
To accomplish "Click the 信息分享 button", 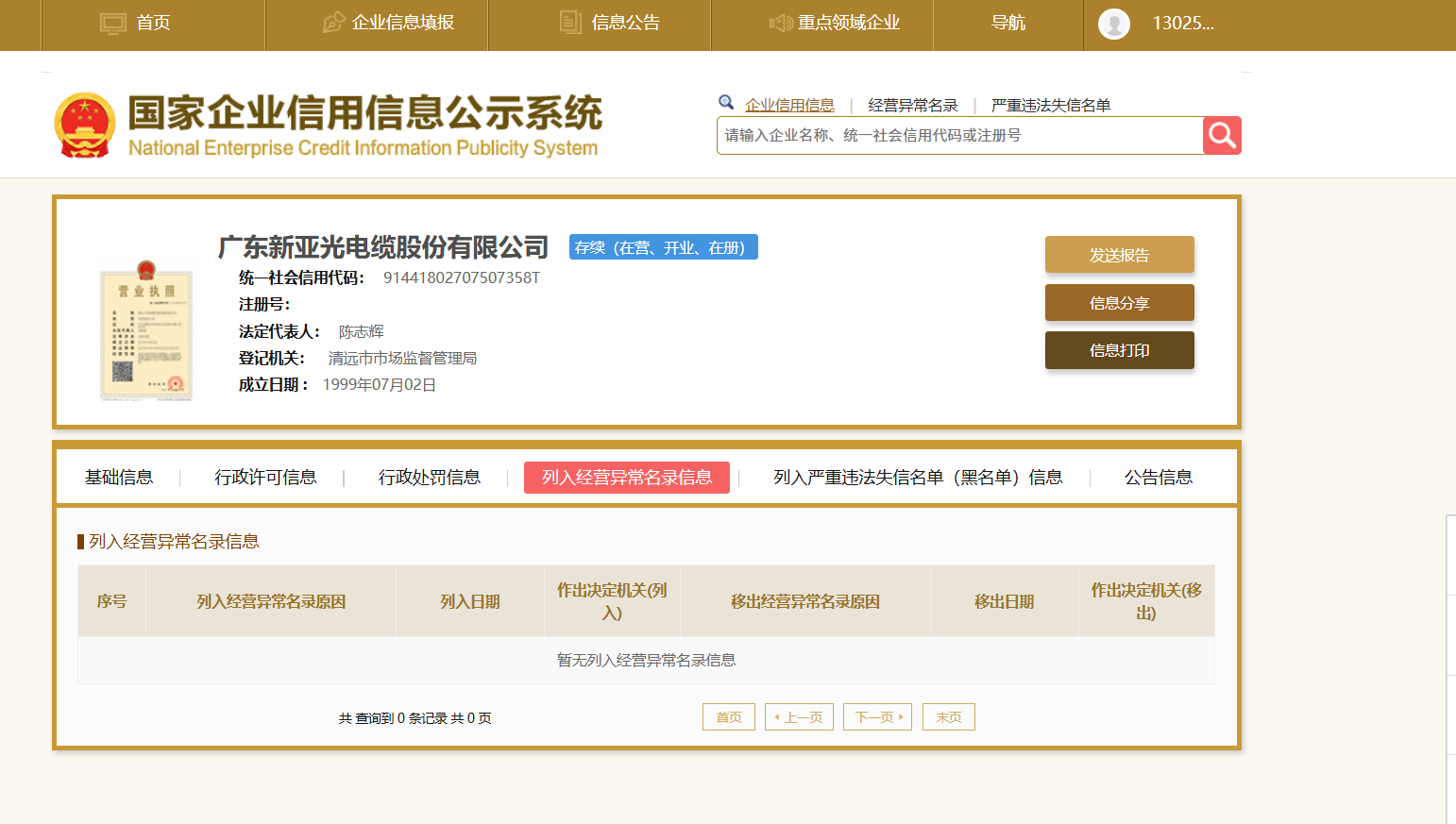I will click(x=1119, y=303).
